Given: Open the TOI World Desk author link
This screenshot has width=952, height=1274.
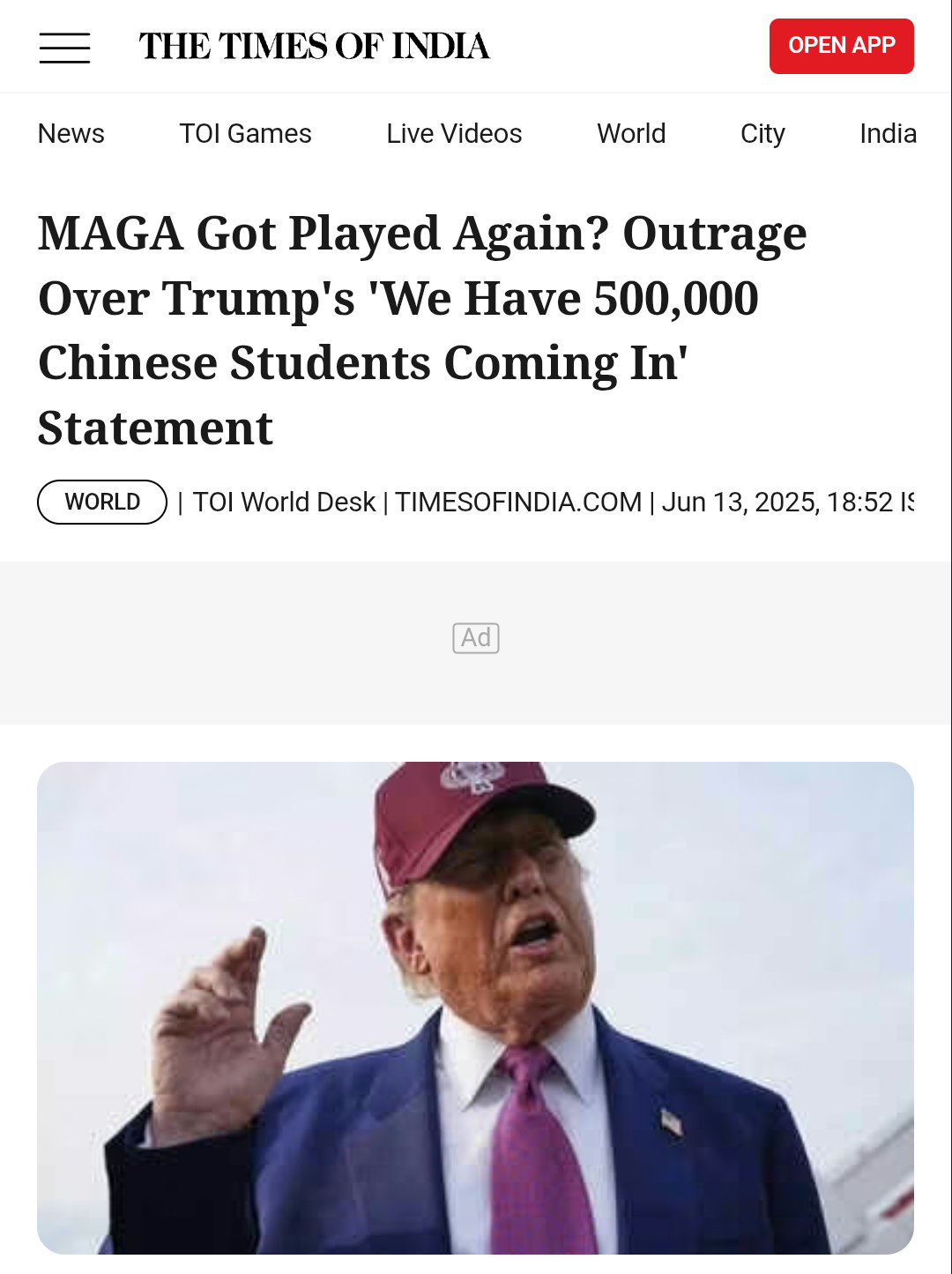Looking at the screenshot, I should (284, 502).
